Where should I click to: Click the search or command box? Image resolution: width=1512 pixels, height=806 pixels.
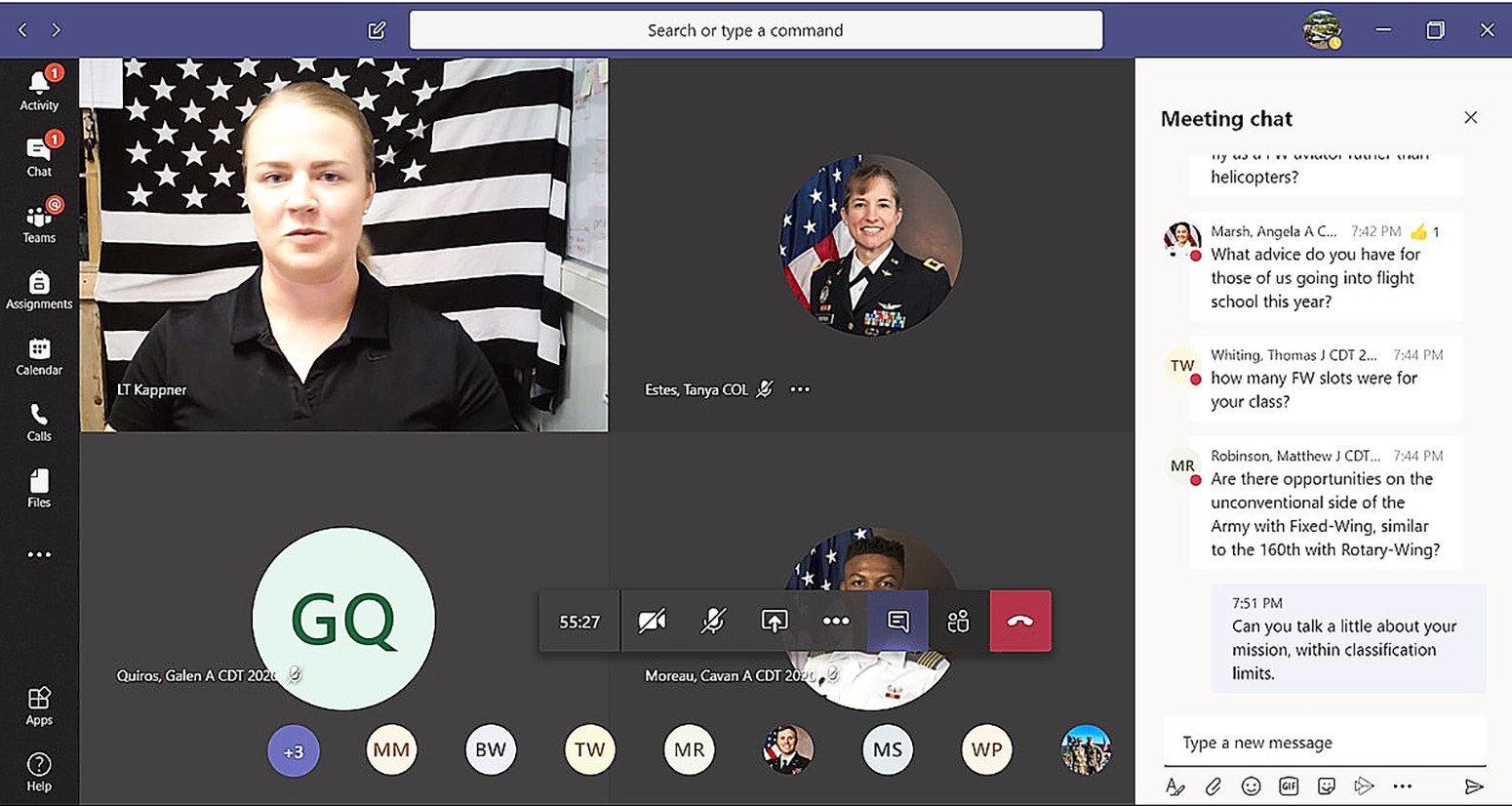756,30
